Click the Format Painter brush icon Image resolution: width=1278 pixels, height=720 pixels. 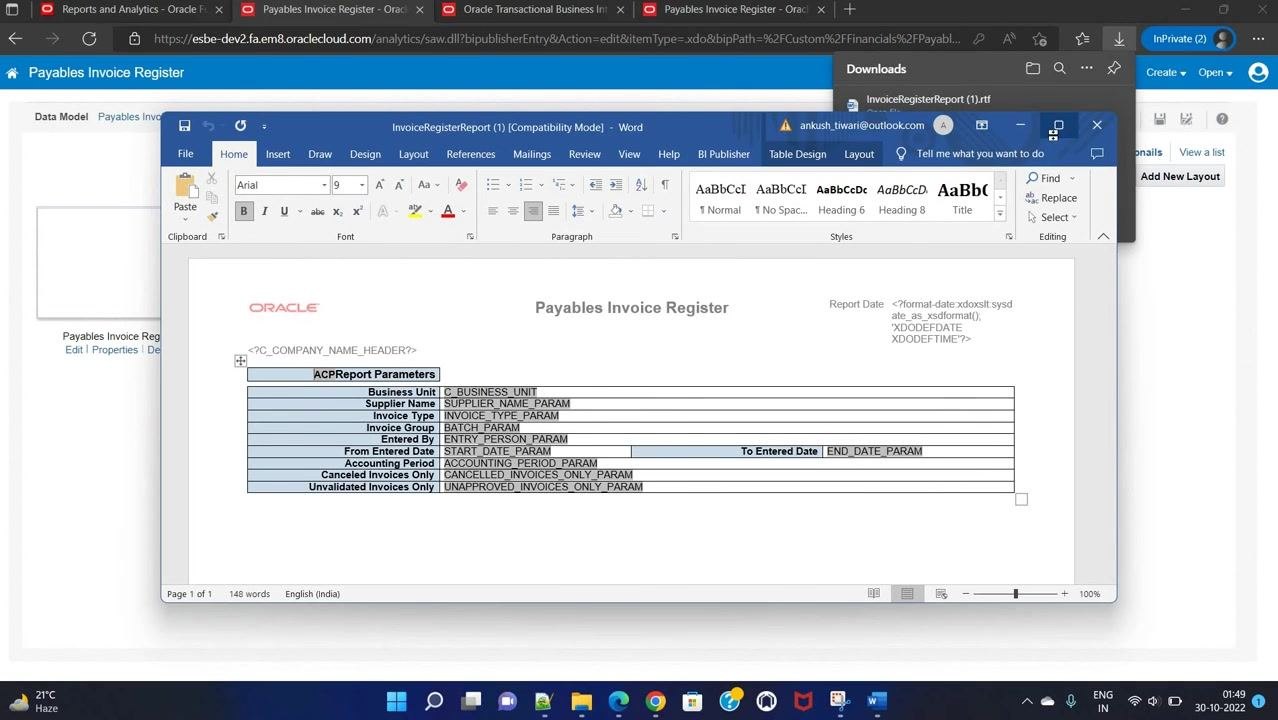tap(212, 216)
